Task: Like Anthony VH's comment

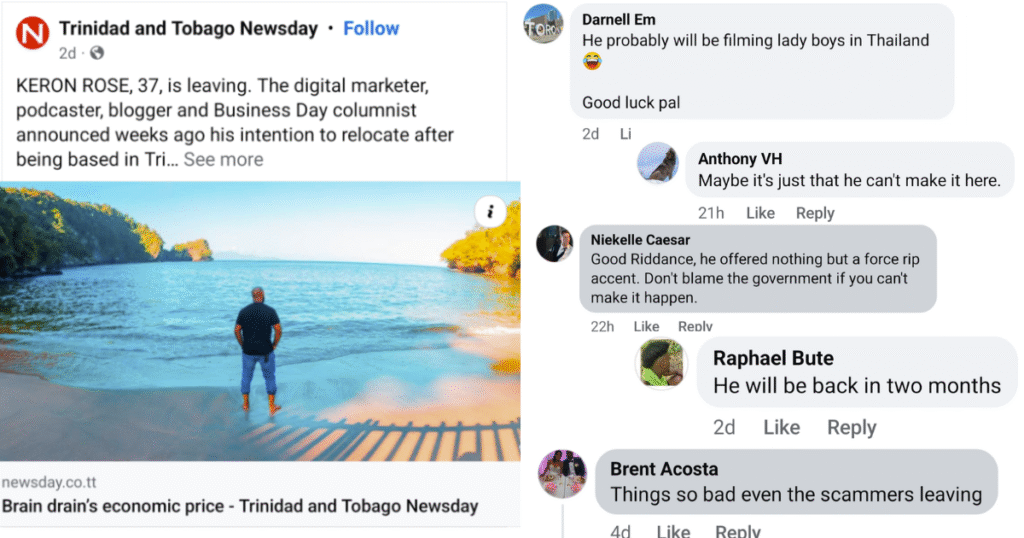Action: (760, 213)
